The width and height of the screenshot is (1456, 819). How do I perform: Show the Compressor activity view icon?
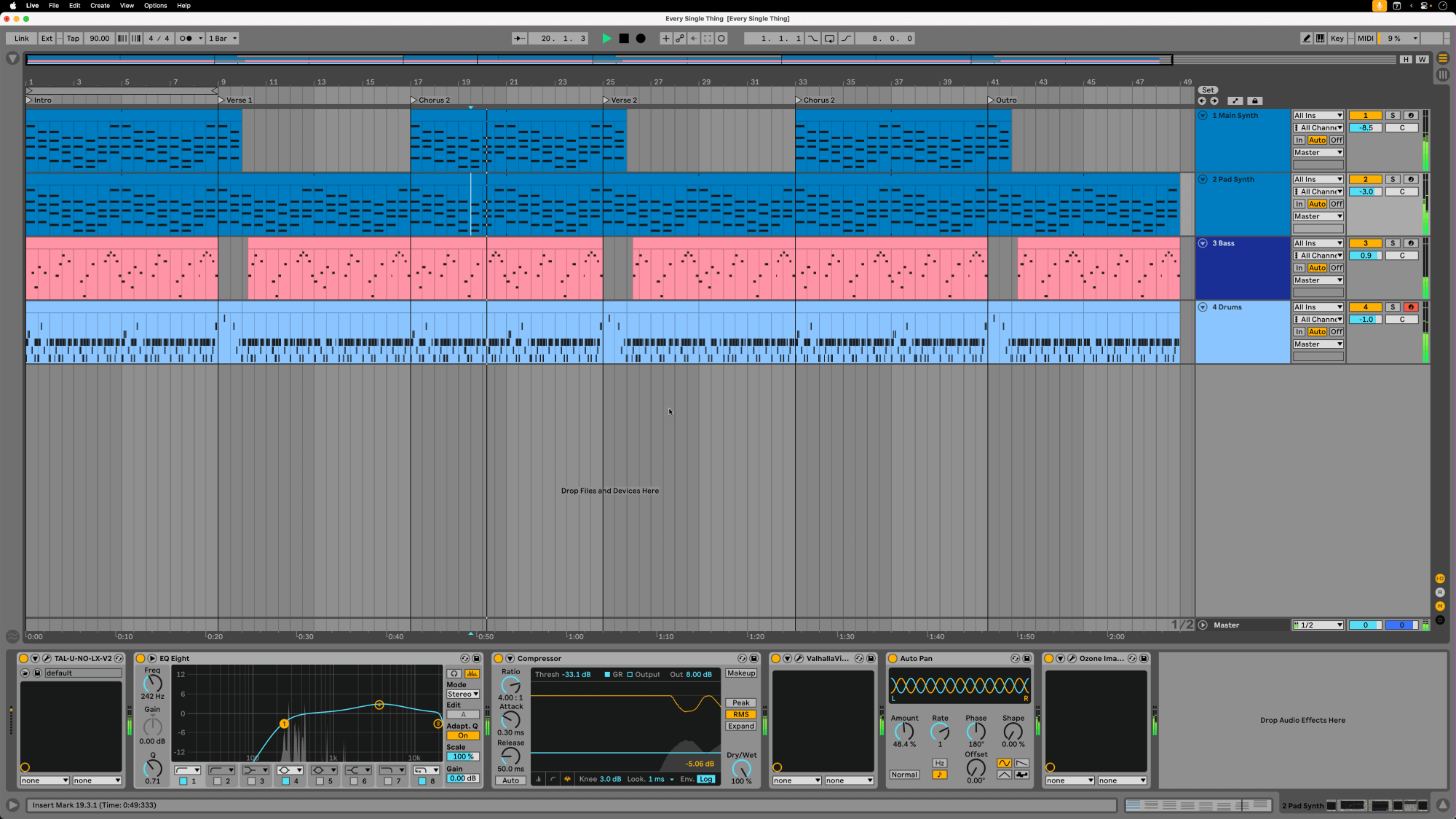coord(567,779)
